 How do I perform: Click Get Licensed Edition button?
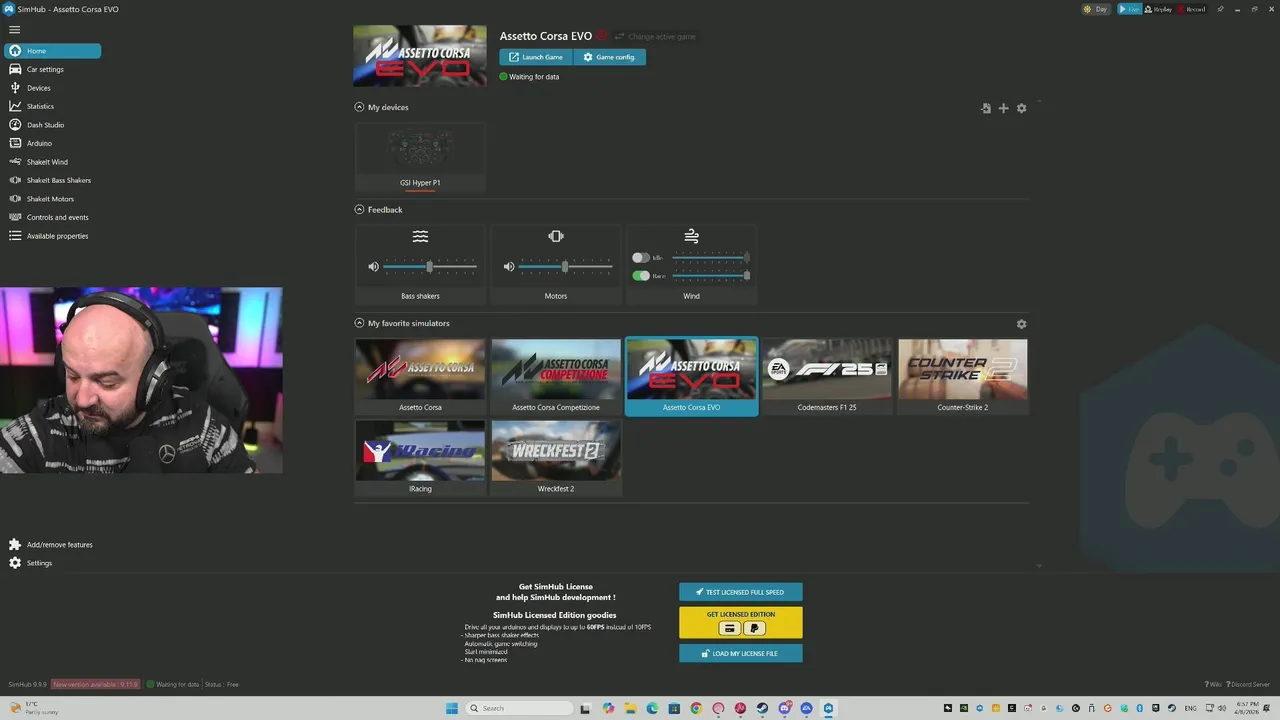[740, 622]
